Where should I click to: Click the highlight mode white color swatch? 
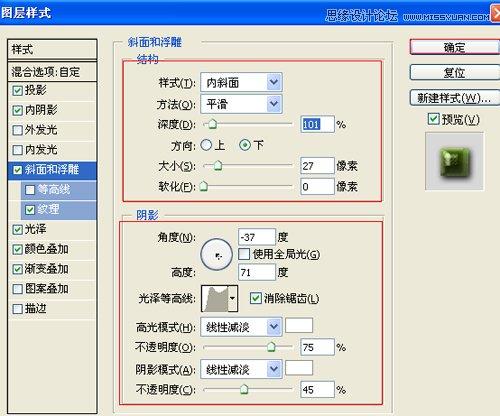coord(299,325)
